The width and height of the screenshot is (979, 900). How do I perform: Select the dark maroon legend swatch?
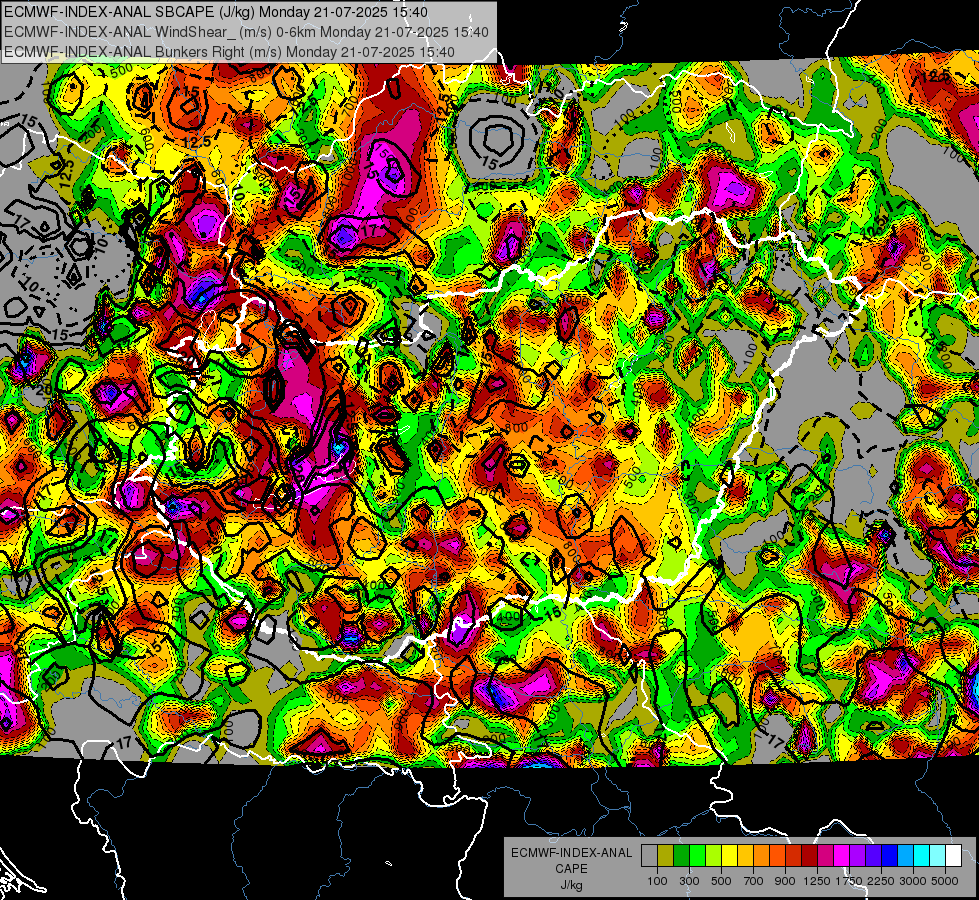[x=810, y=855]
